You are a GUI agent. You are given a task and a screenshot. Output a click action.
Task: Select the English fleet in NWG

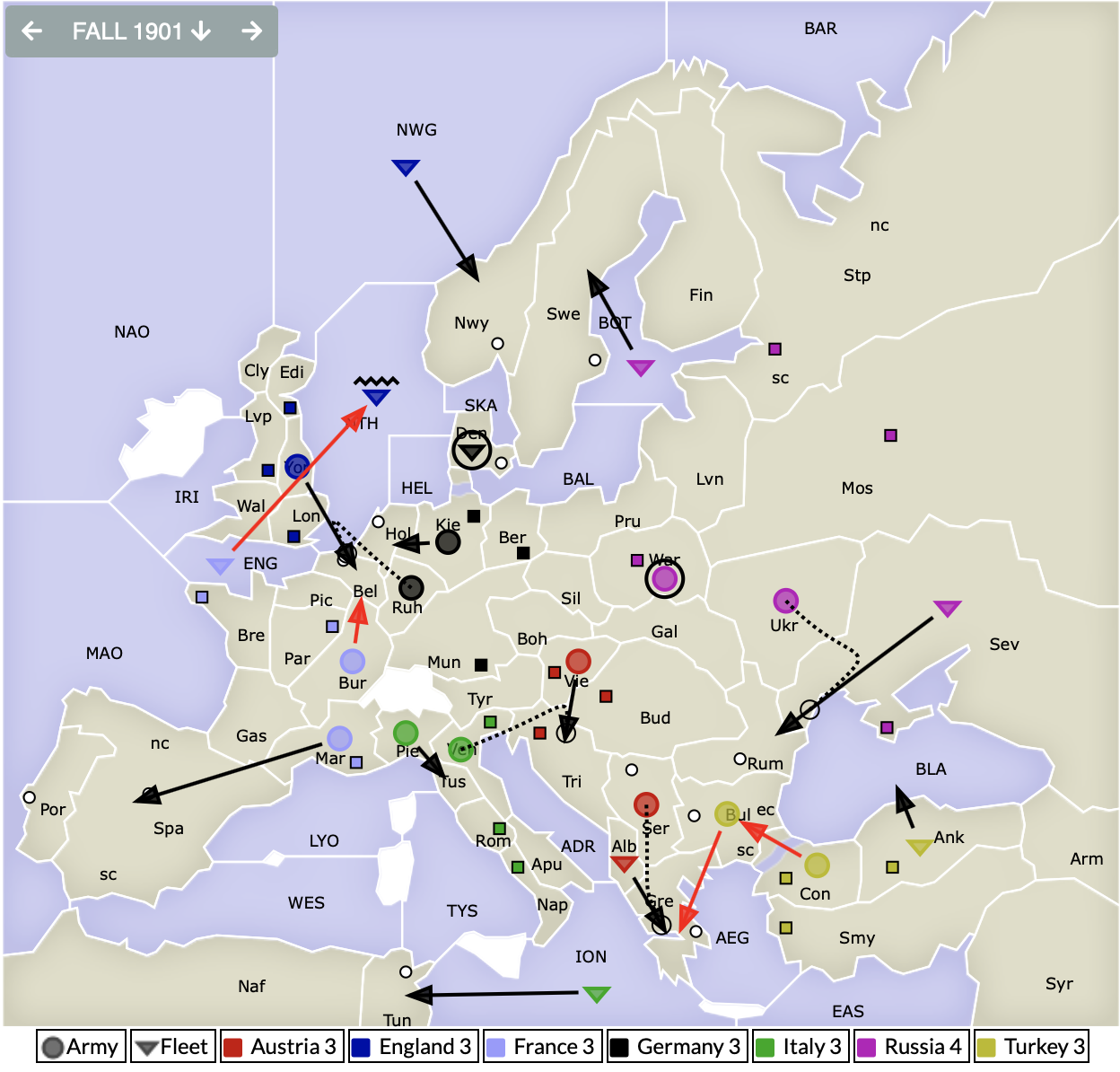pyautogui.click(x=406, y=167)
